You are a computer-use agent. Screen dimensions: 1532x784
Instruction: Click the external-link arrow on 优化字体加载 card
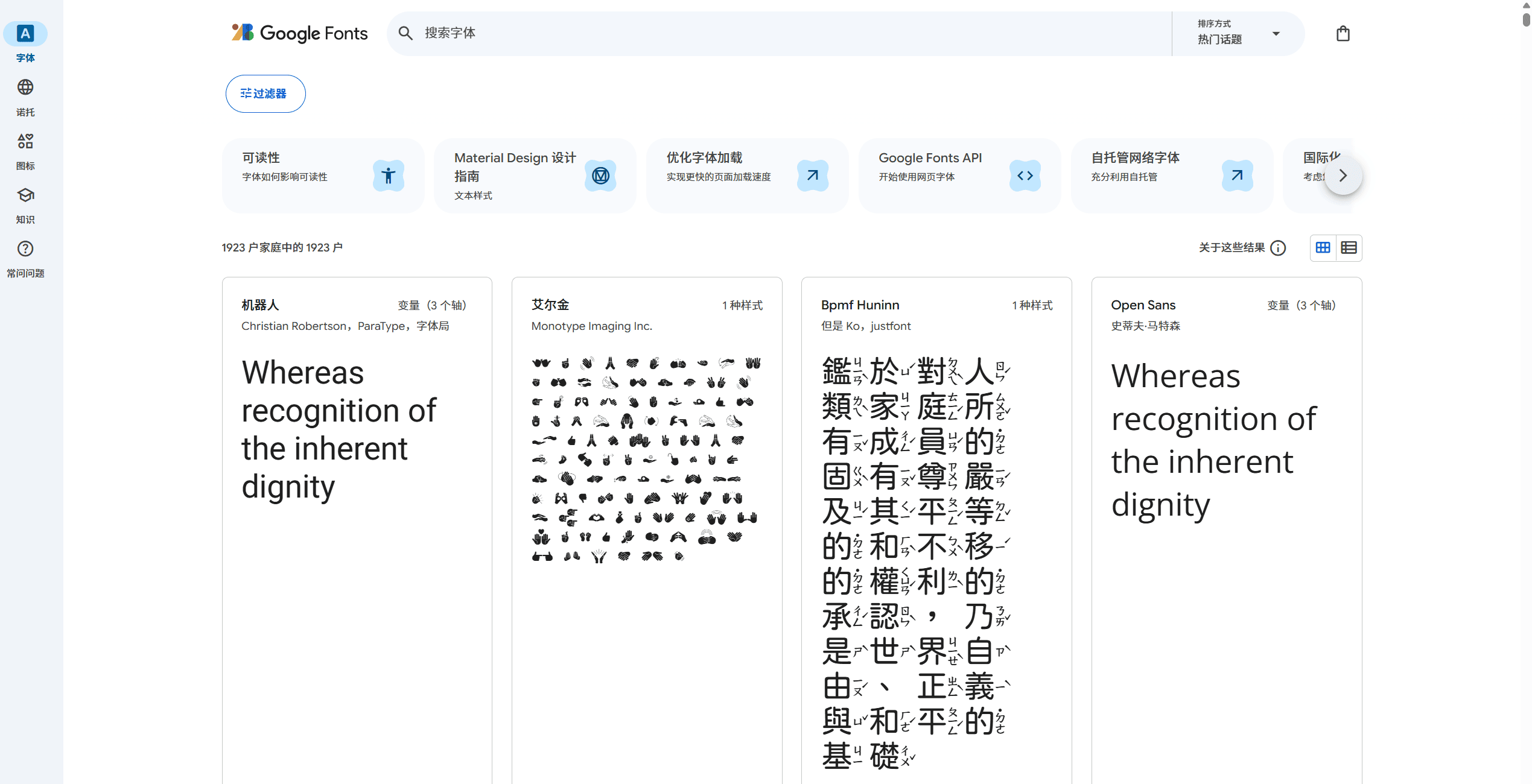click(x=813, y=175)
